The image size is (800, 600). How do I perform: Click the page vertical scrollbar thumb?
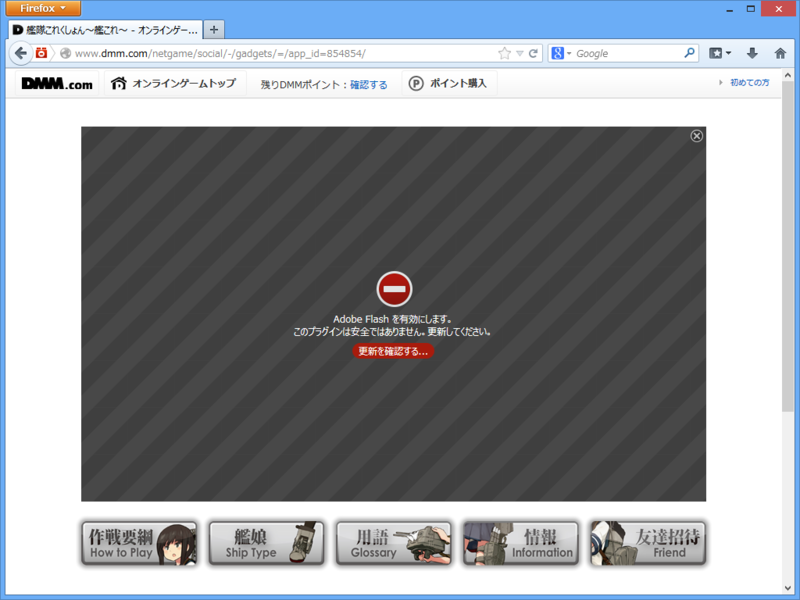coord(788,246)
